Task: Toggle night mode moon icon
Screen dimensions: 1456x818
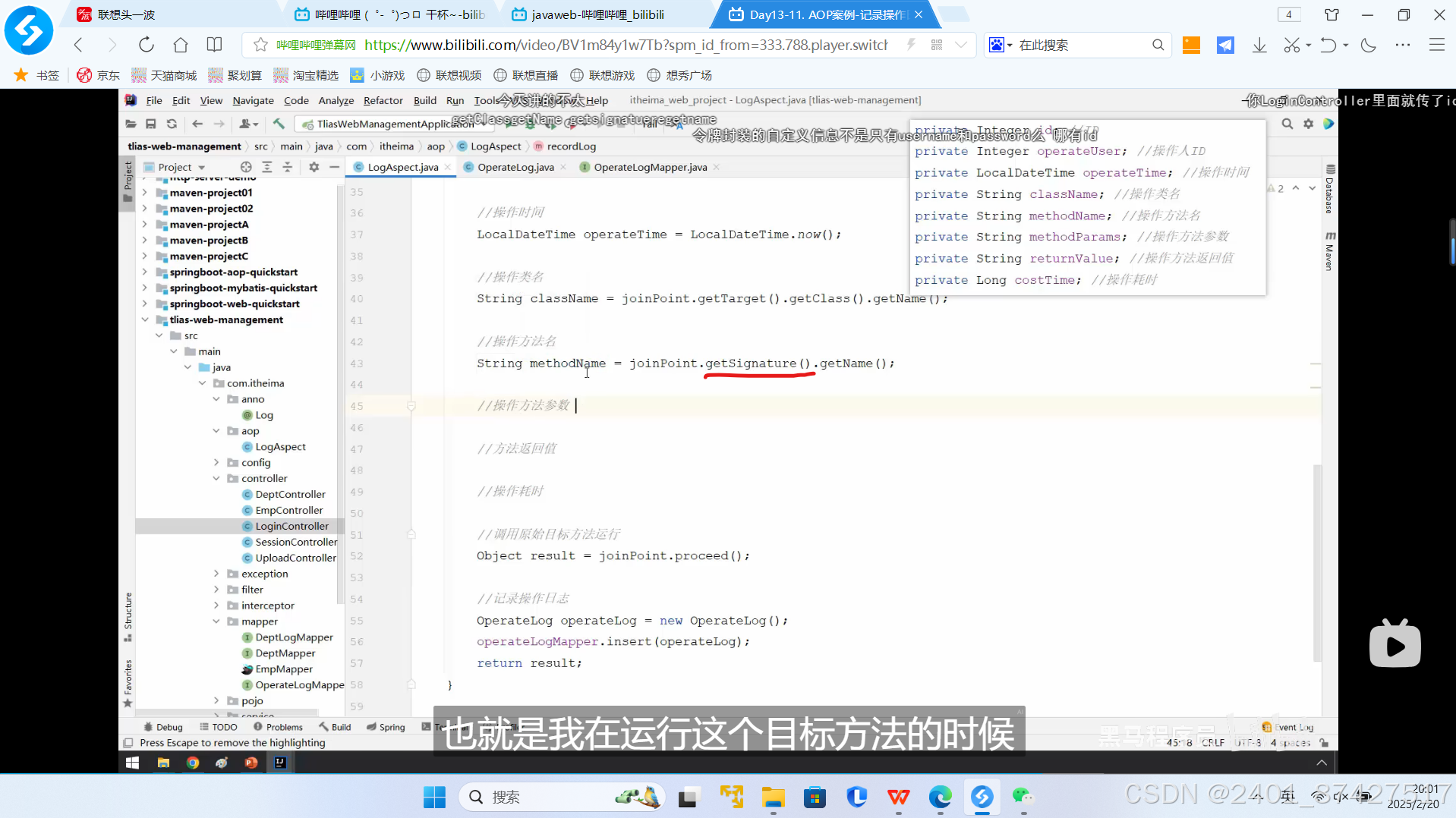Action: click(x=1369, y=46)
